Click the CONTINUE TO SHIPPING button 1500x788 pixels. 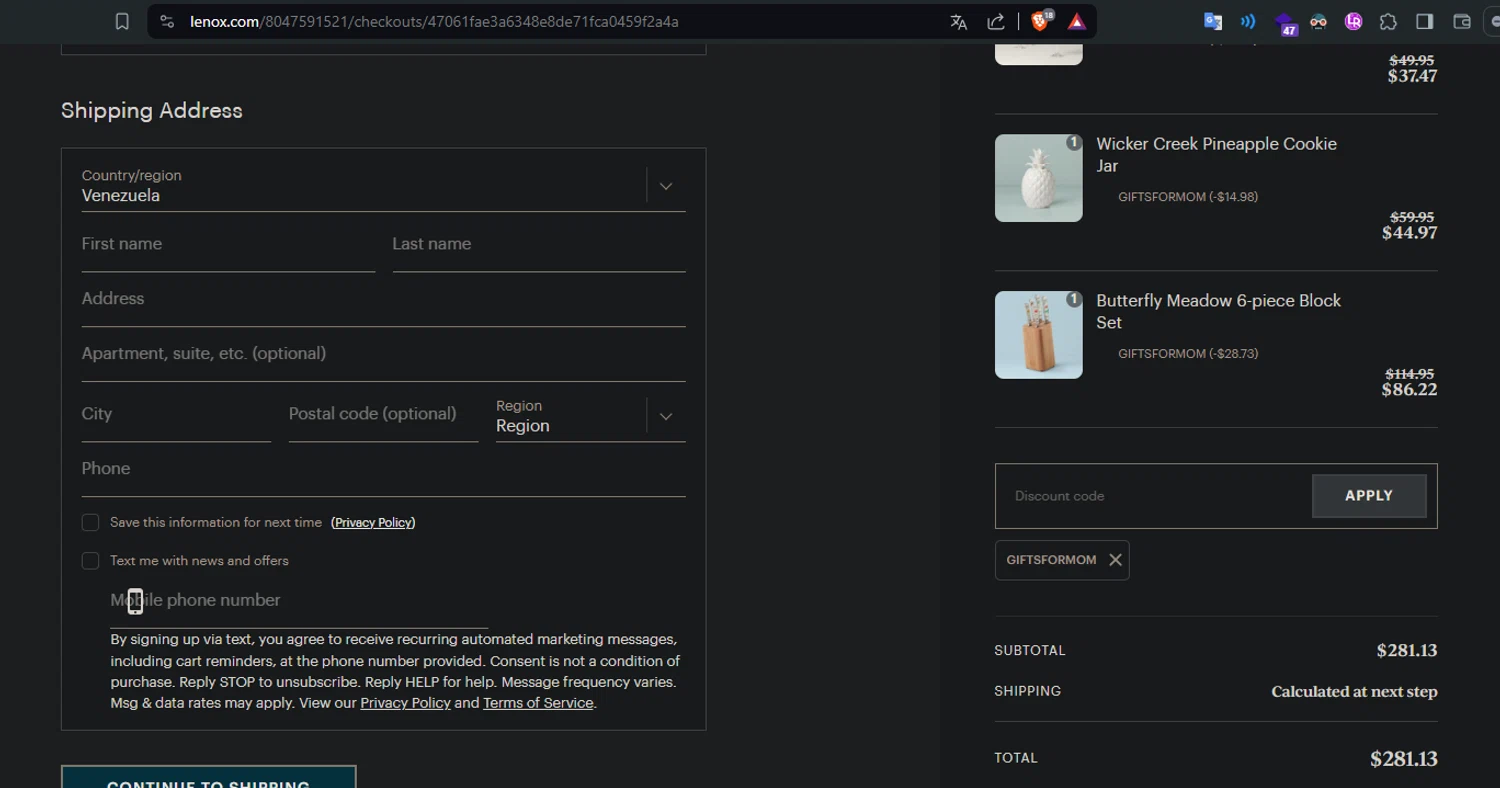click(209, 777)
